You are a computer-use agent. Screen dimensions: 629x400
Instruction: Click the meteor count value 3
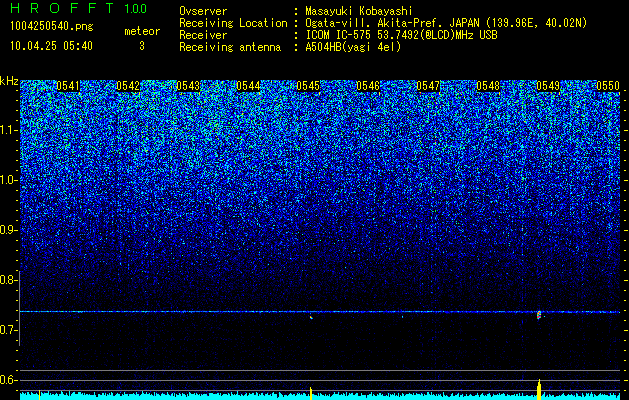pos(142,46)
